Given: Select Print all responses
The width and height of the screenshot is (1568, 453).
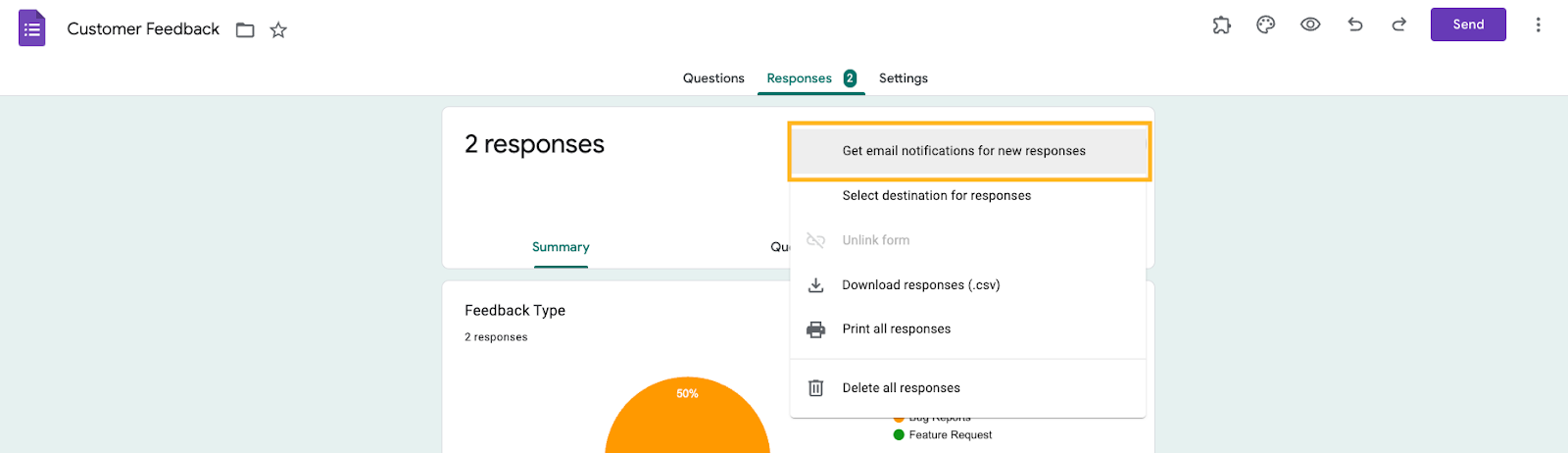Looking at the screenshot, I should point(896,329).
